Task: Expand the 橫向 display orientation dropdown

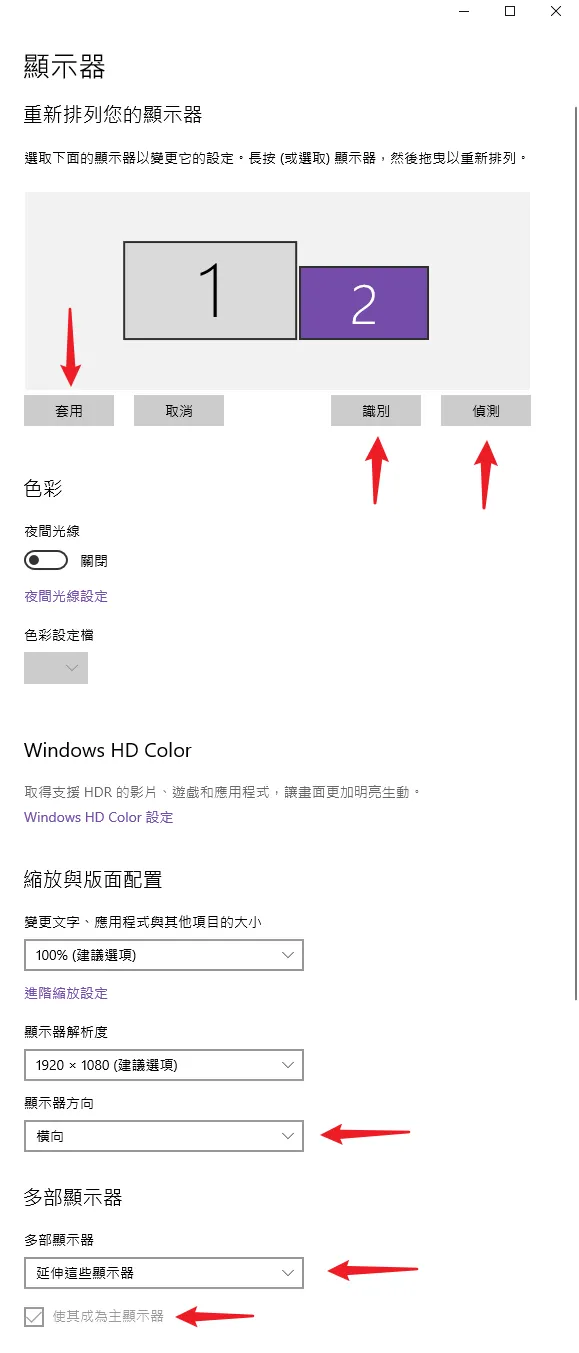Action: point(164,1136)
